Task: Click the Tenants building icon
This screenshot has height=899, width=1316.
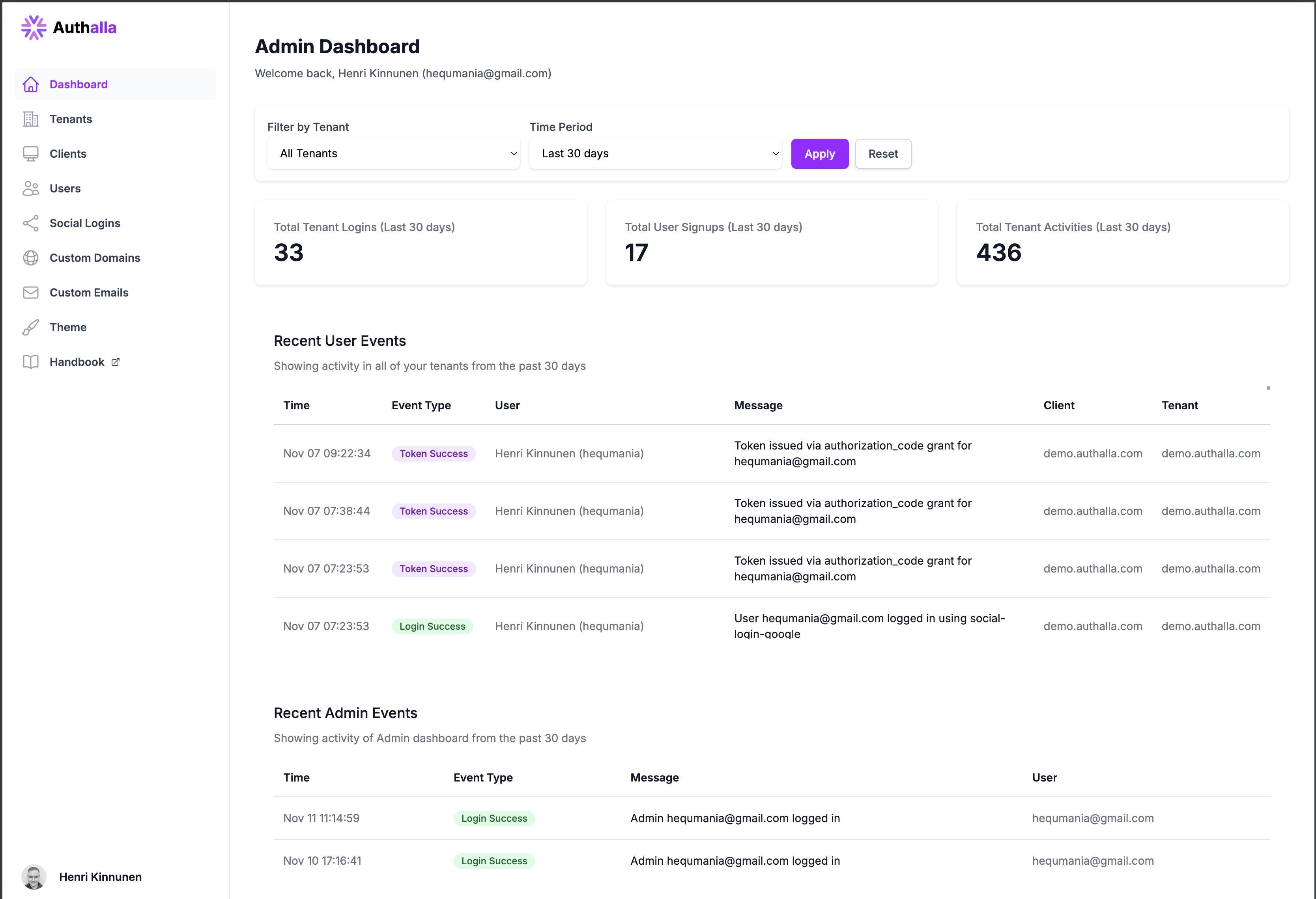Action: point(31,119)
